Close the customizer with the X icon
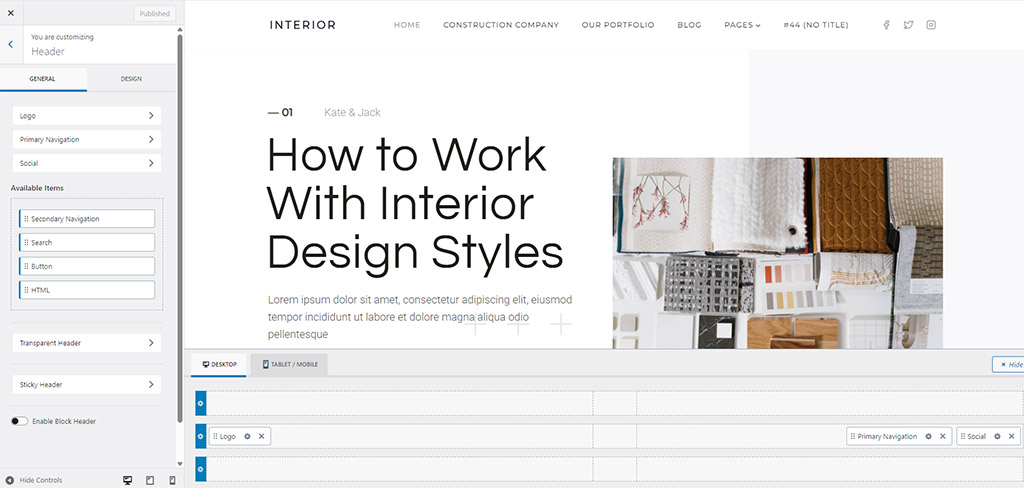The image size is (1024, 488). (11, 13)
